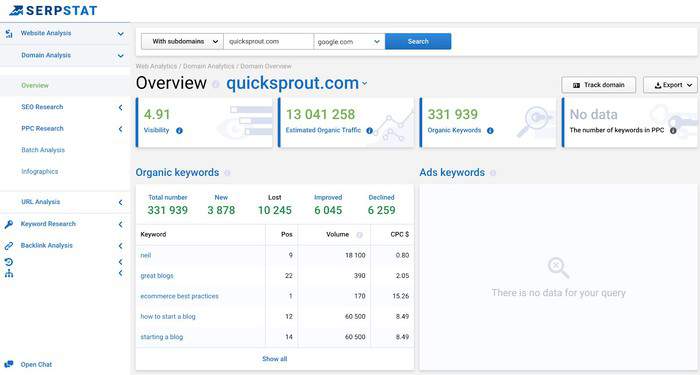Collapse the Domain Analysis section

pos(121,56)
